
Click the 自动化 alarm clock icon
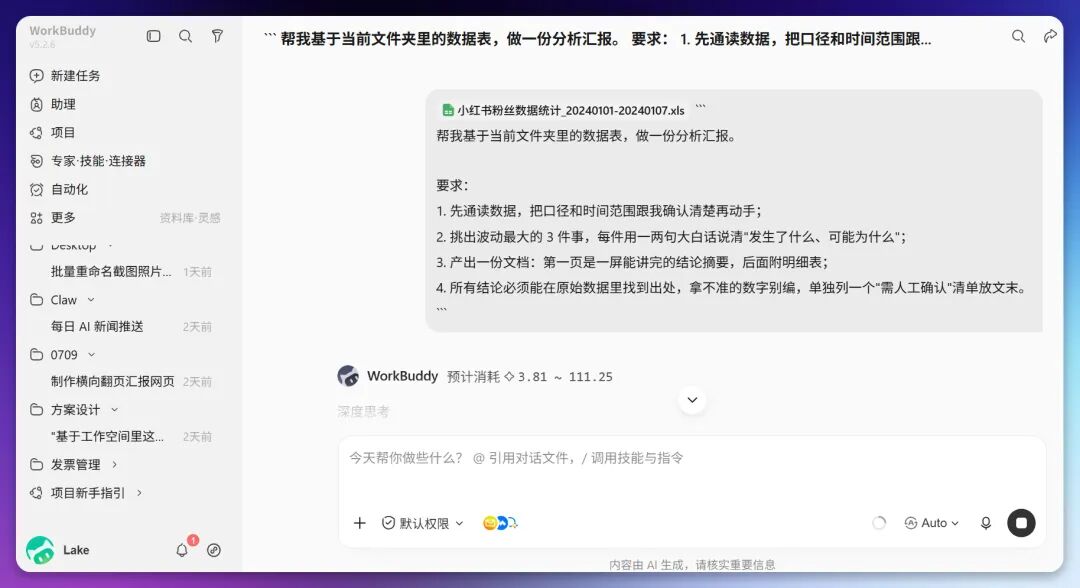pos(37,189)
